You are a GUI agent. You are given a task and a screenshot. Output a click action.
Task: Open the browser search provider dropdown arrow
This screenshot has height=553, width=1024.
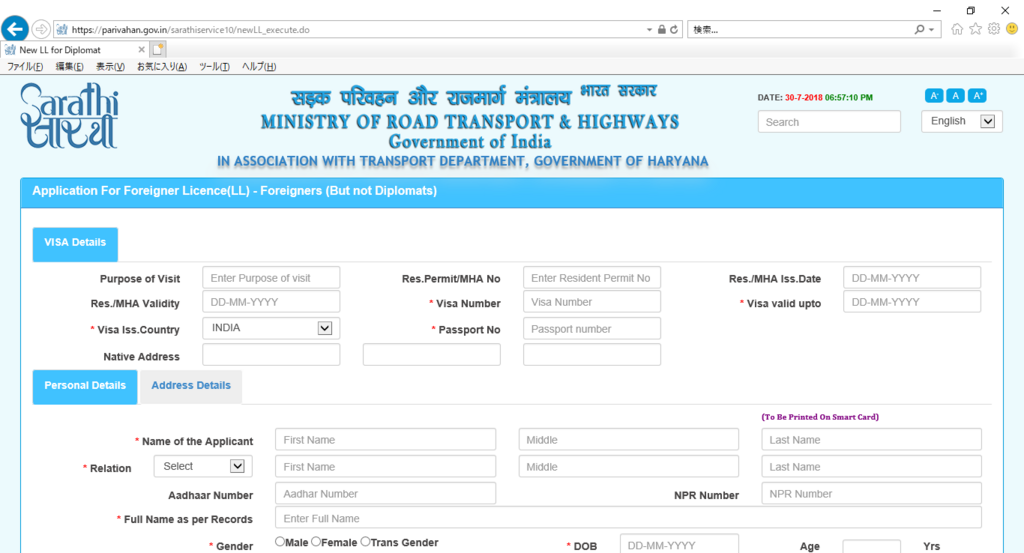tap(932, 29)
